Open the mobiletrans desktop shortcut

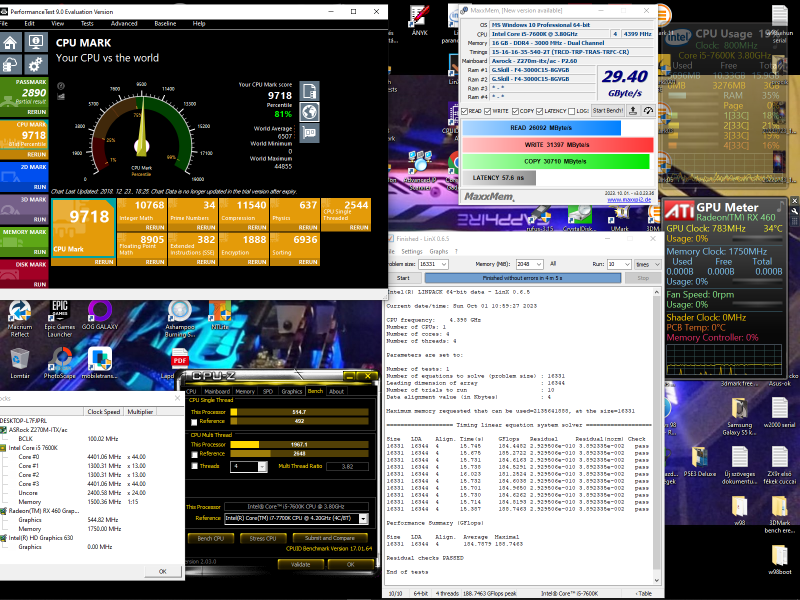tap(99, 363)
